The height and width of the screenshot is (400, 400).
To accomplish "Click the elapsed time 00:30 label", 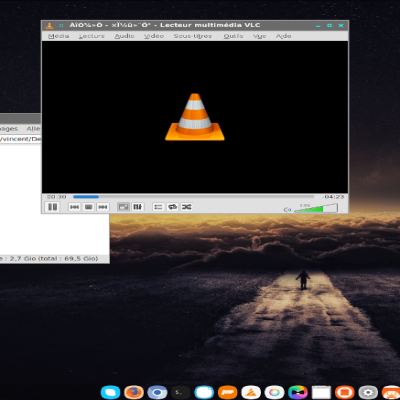I will tap(56, 197).
